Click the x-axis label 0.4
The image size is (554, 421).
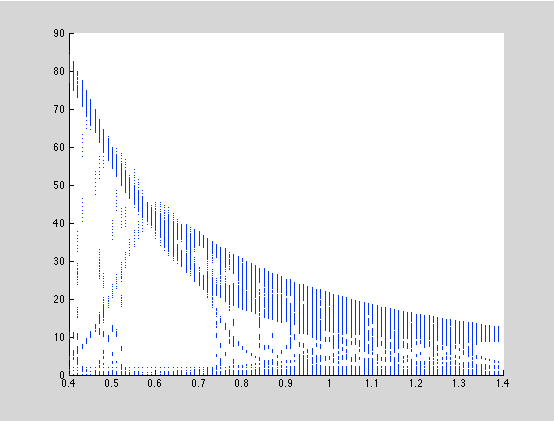coord(68,383)
